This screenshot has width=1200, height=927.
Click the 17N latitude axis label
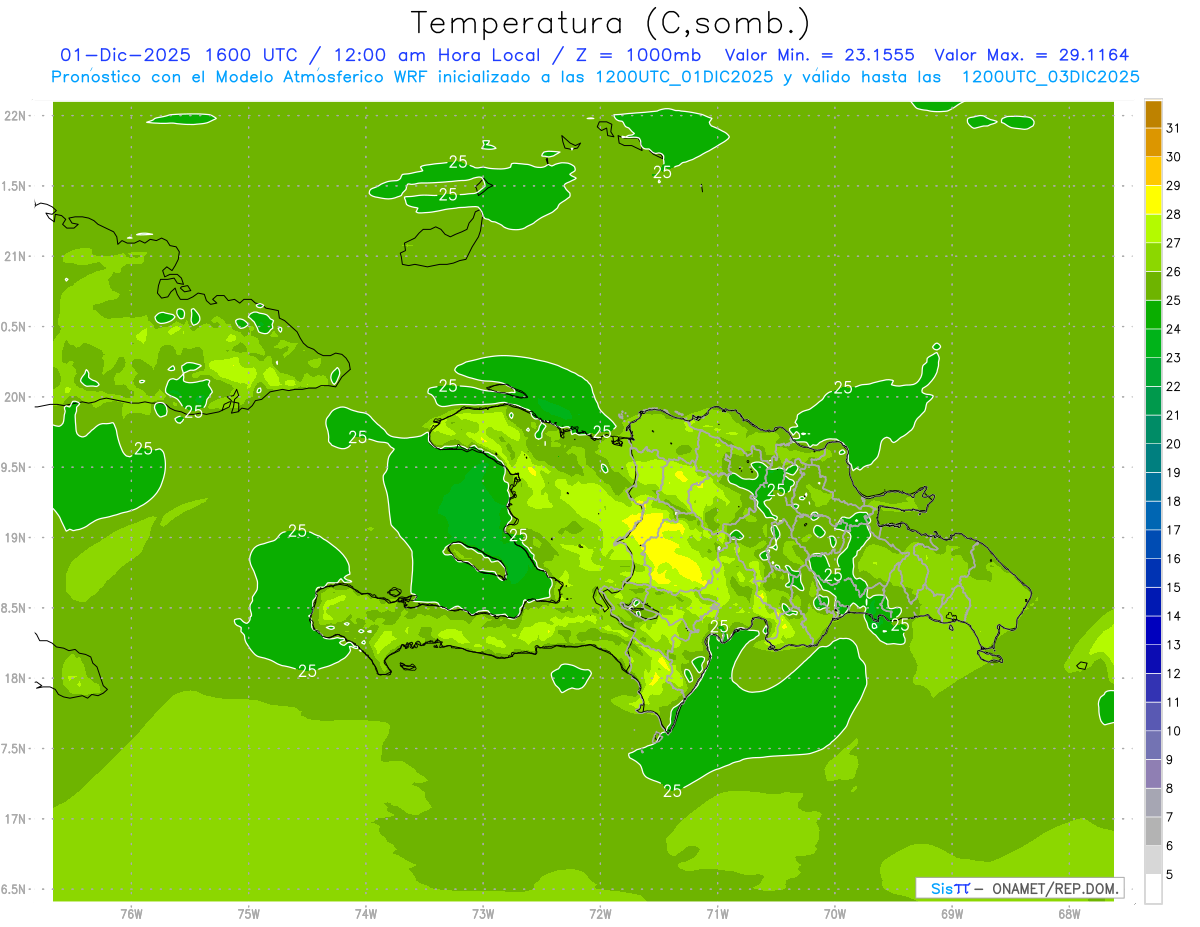coord(15,819)
